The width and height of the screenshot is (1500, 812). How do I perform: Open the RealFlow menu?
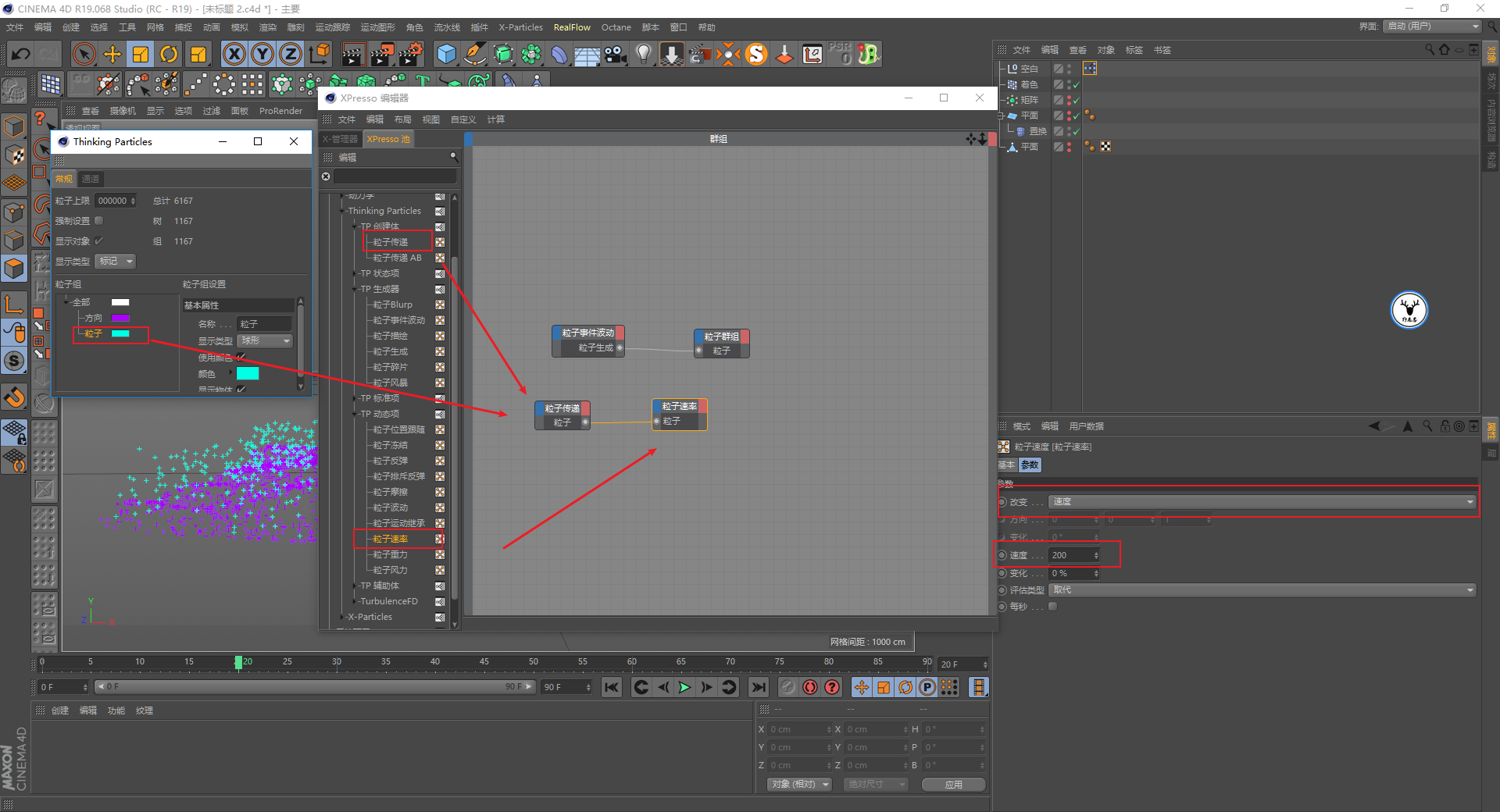[x=572, y=27]
